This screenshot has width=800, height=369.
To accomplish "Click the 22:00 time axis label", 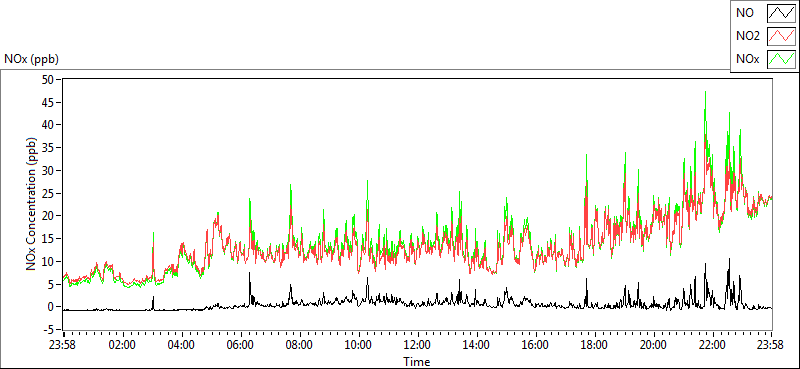I will pos(713,345).
